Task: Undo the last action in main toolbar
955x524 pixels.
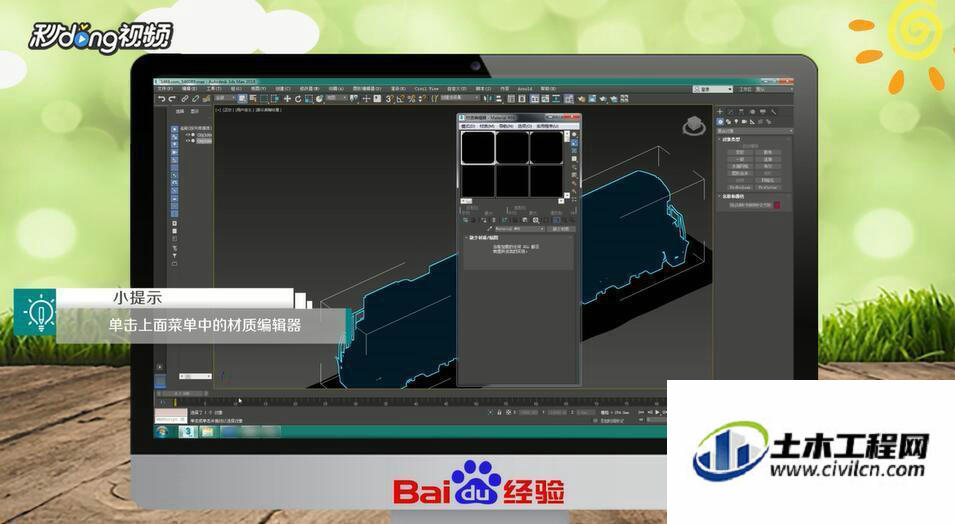Action: point(161,99)
